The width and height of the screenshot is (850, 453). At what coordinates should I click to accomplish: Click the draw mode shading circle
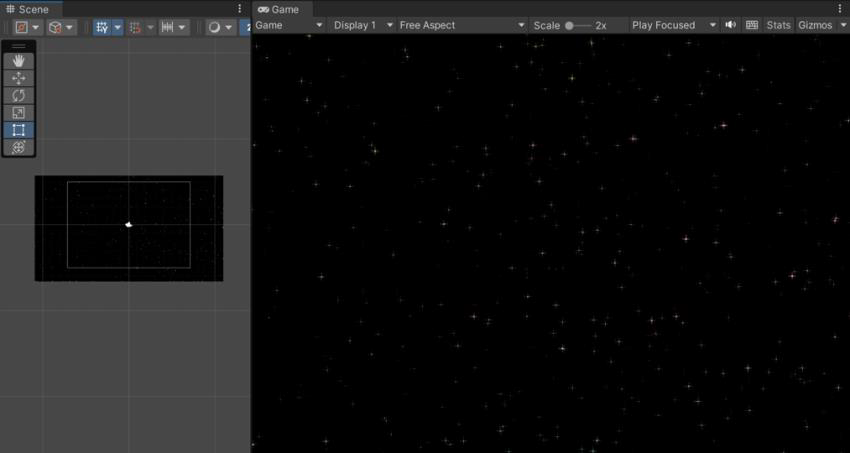click(214, 27)
